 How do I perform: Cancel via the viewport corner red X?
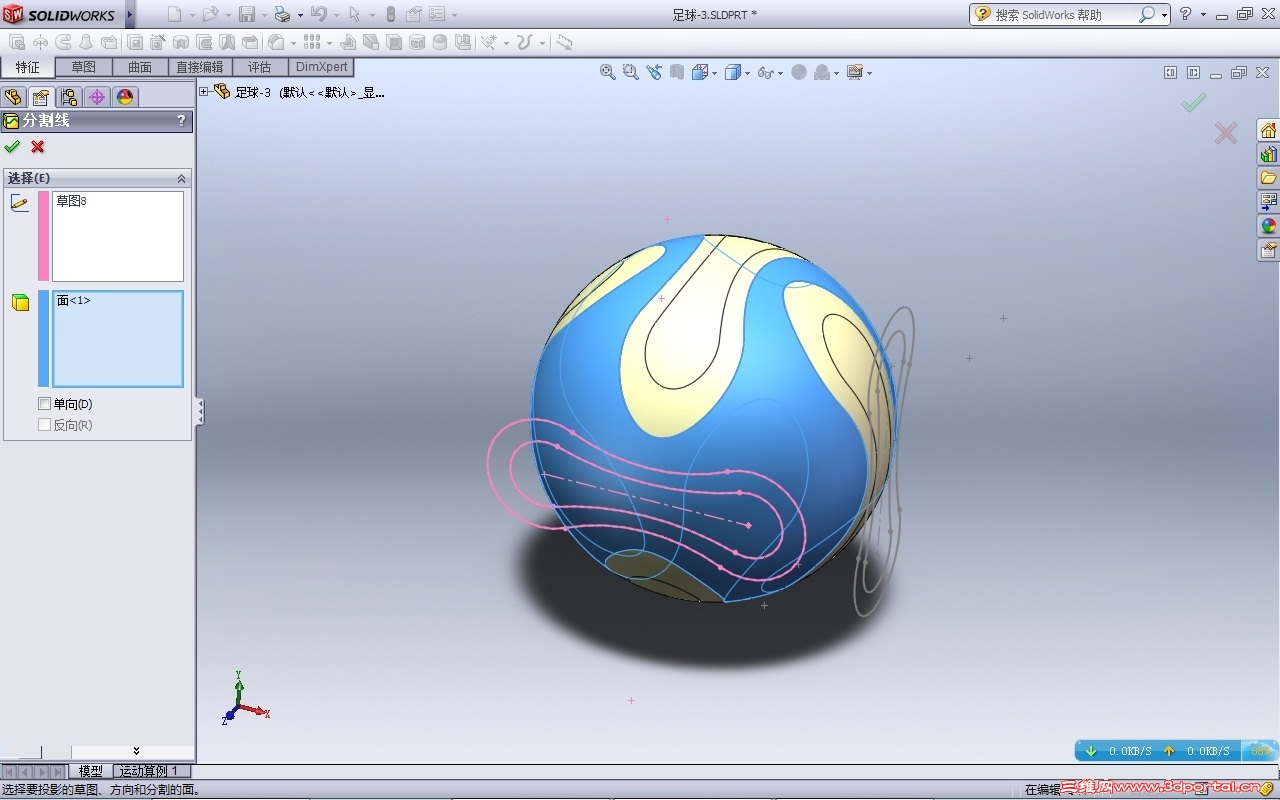click(x=1226, y=133)
